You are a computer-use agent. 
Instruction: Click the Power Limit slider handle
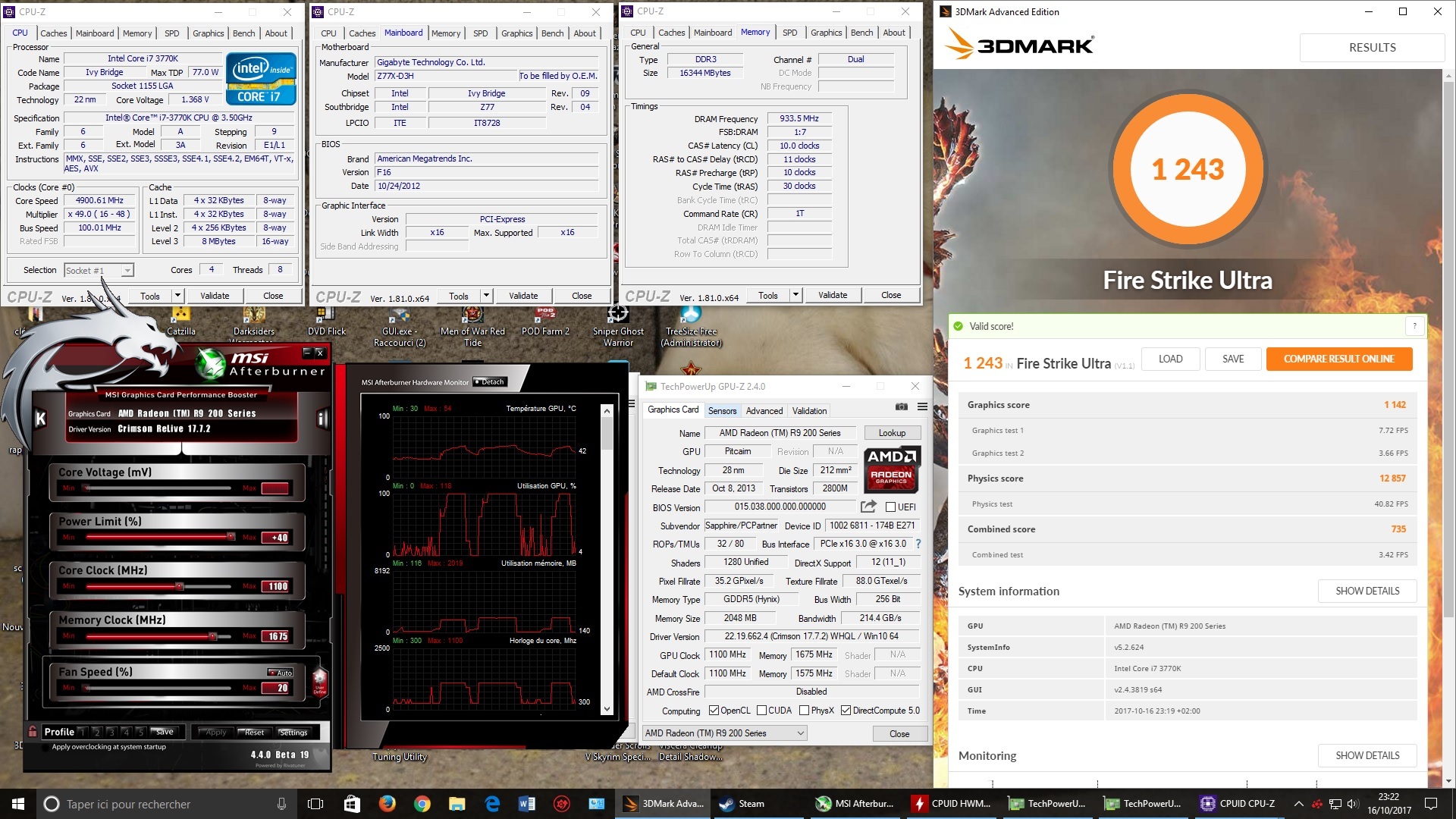click(x=231, y=537)
